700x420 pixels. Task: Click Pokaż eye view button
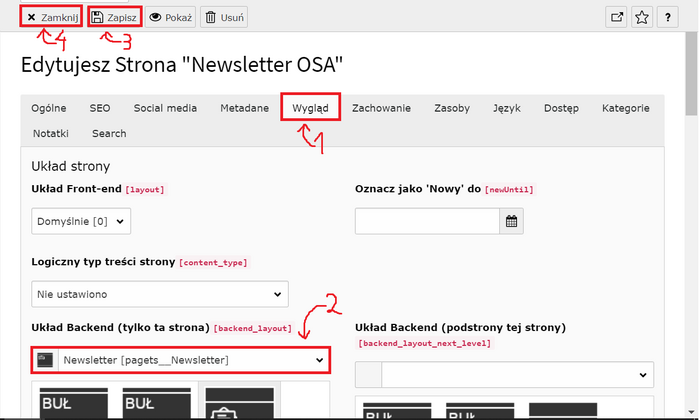[x=170, y=17]
